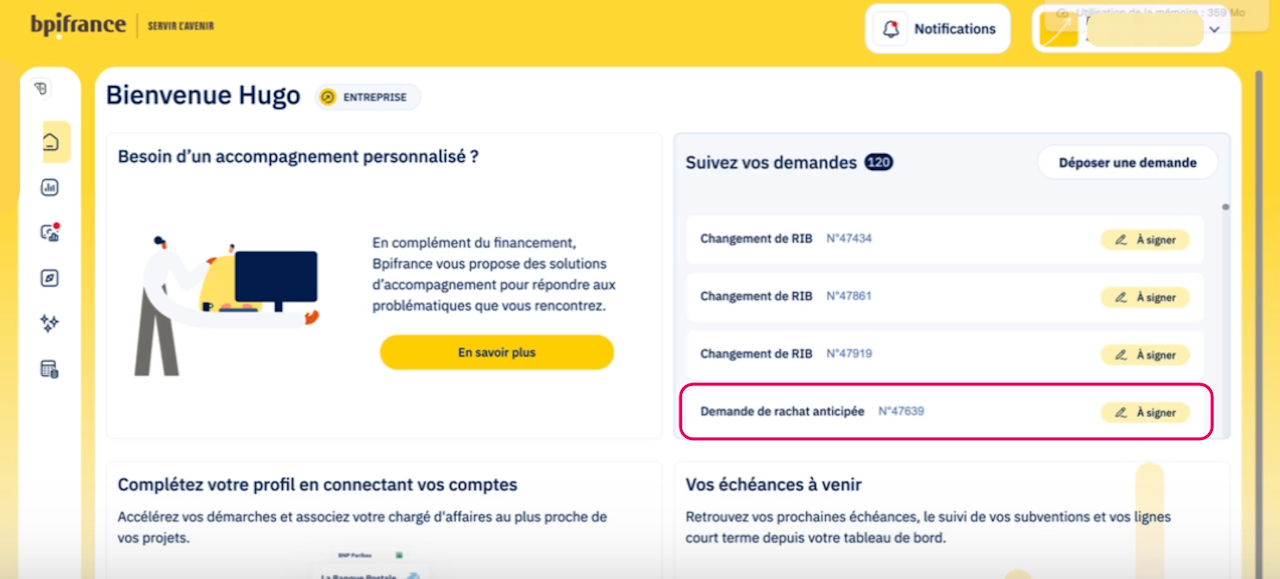Open "Demande de rachat anticipée" N°47639 row
Screen dimensions: 1280x579
click(x=782, y=411)
